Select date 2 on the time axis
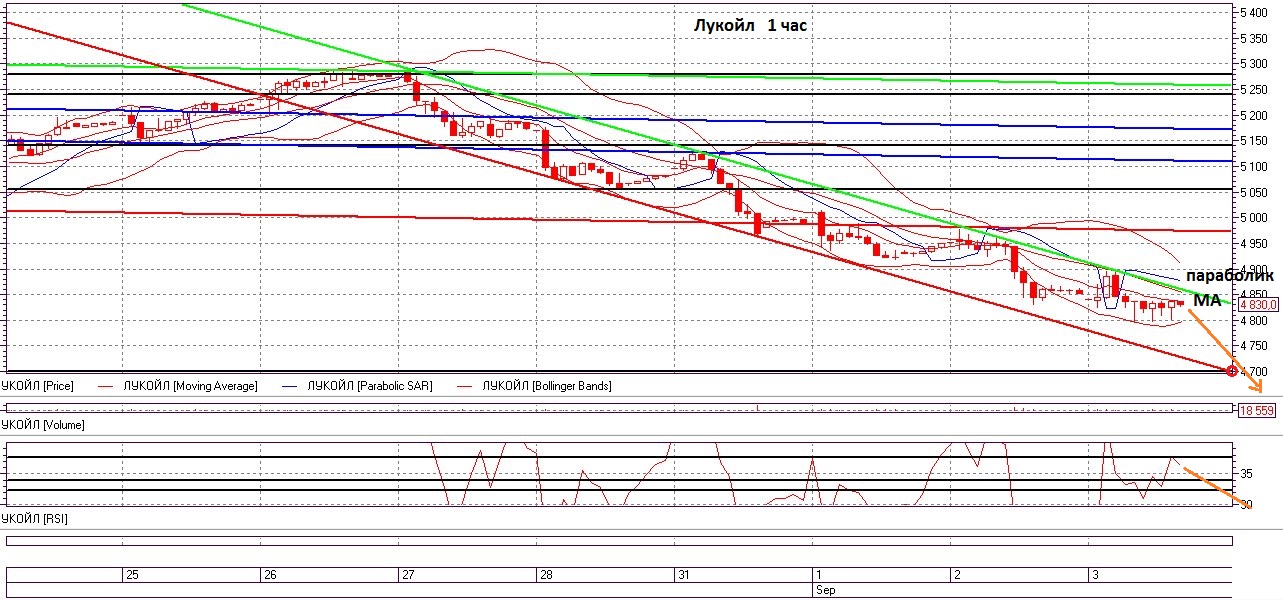Image resolution: width=1283 pixels, height=600 pixels. 957,575
